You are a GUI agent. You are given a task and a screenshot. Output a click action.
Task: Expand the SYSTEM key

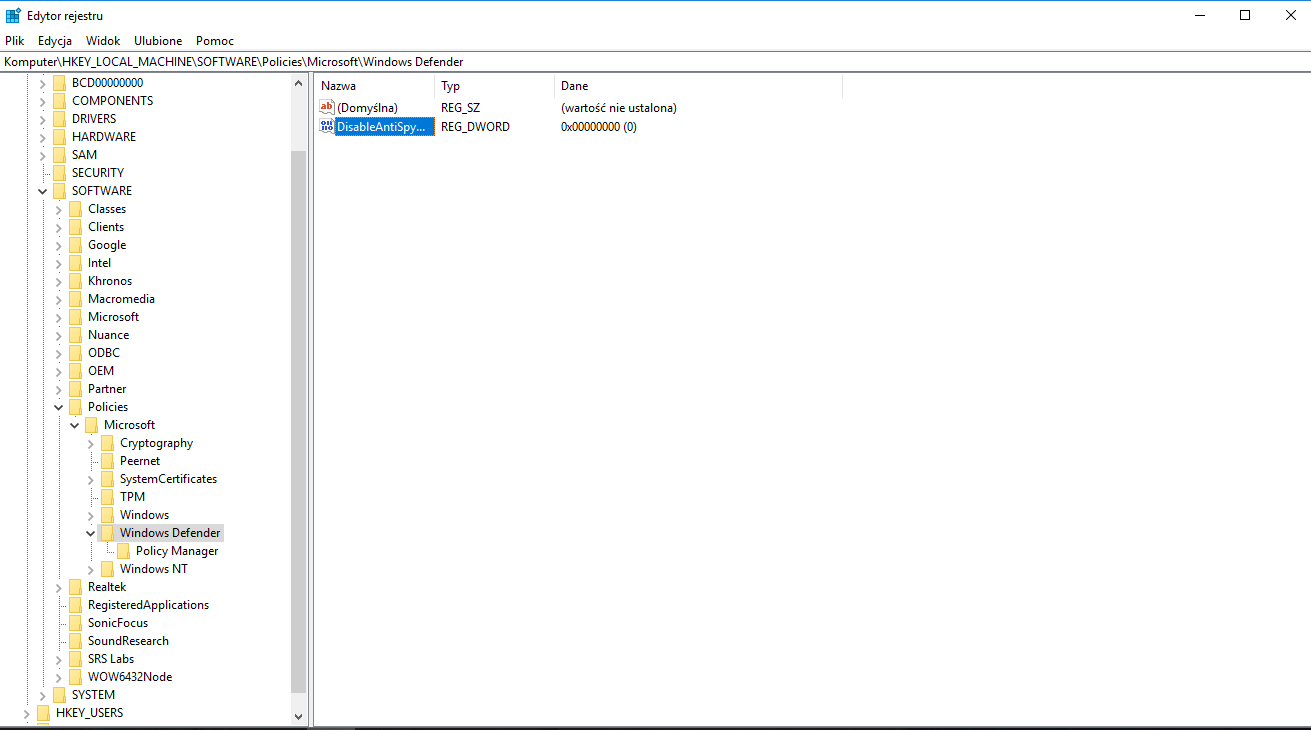pos(42,695)
